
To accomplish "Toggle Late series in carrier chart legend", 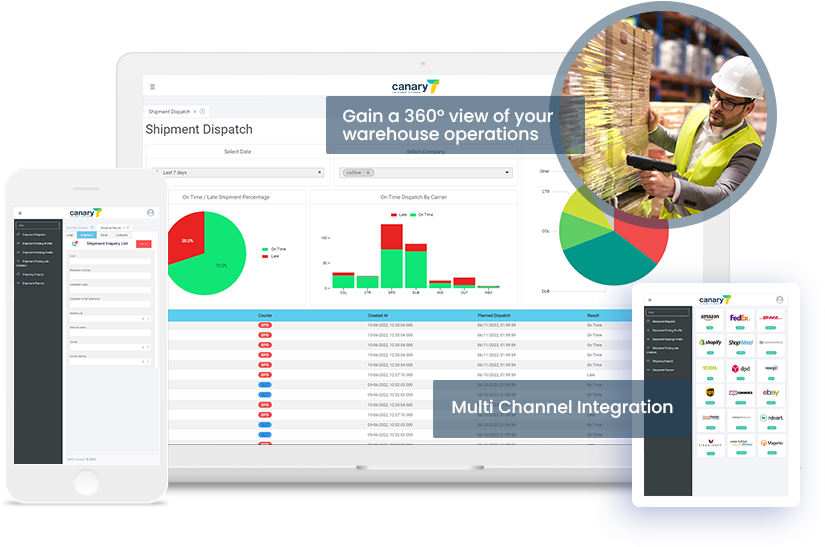I will coord(399,215).
